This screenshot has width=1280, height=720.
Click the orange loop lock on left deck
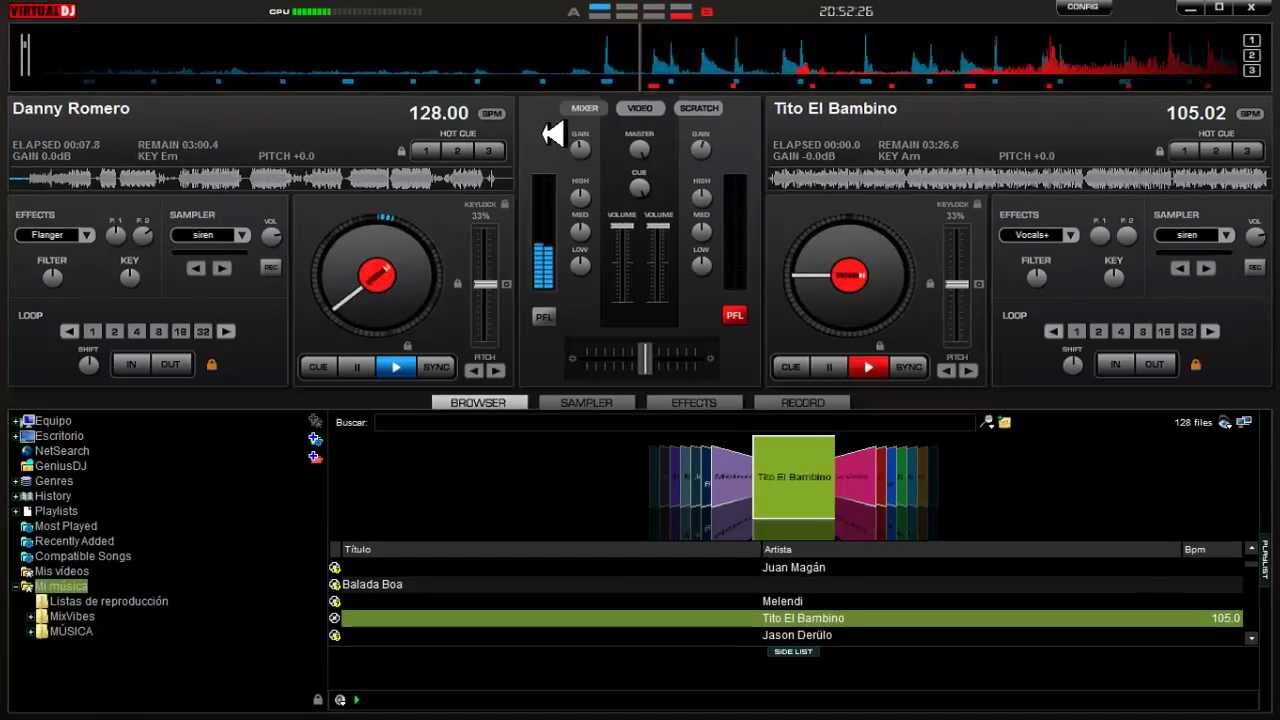(x=211, y=364)
